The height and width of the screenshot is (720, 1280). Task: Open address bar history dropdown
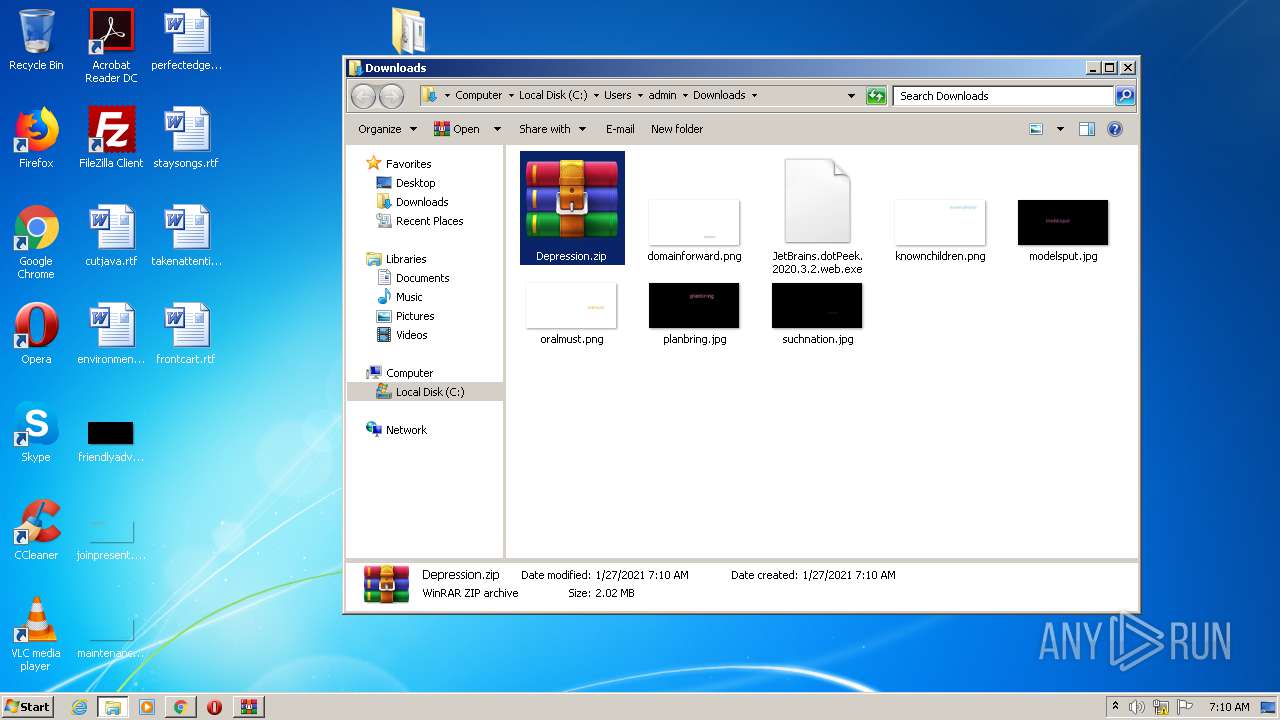click(851, 96)
